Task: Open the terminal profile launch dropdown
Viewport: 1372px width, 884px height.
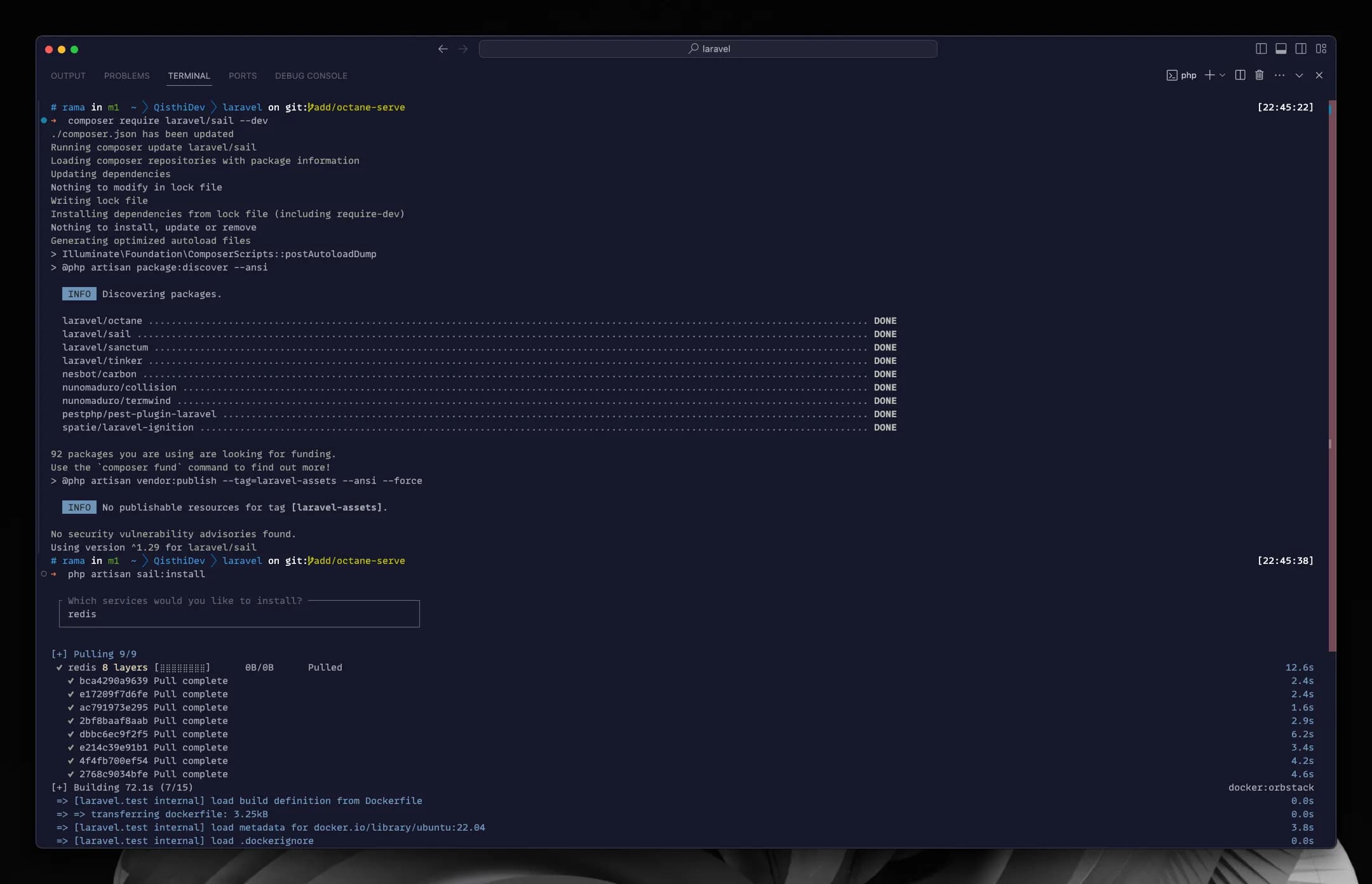Action: click(x=1222, y=76)
